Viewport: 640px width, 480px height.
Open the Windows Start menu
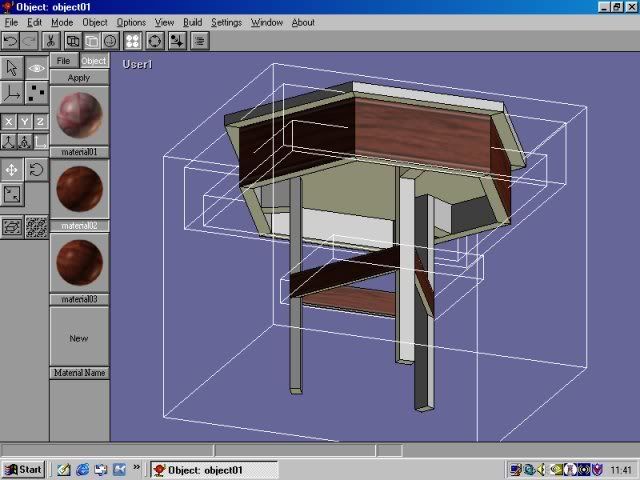(23, 469)
